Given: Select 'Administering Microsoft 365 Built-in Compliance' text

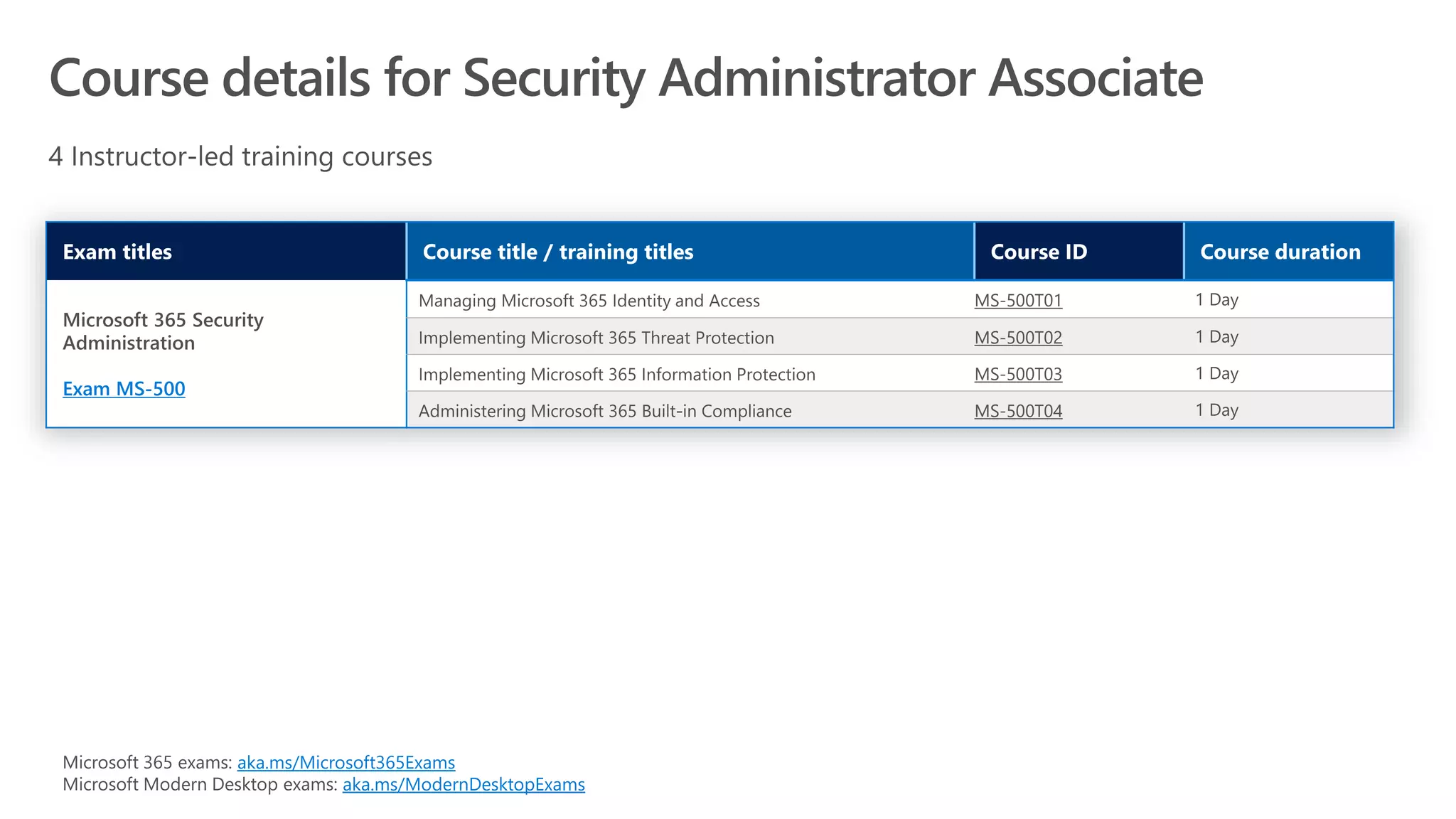Looking at the screenshot, I should [x=605, y=411].
